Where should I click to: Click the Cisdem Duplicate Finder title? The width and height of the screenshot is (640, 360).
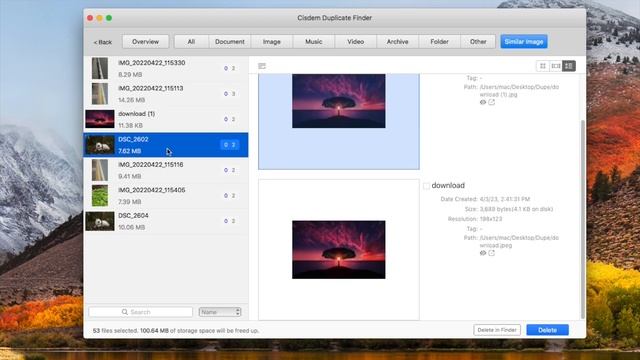(x=334, y=18)
